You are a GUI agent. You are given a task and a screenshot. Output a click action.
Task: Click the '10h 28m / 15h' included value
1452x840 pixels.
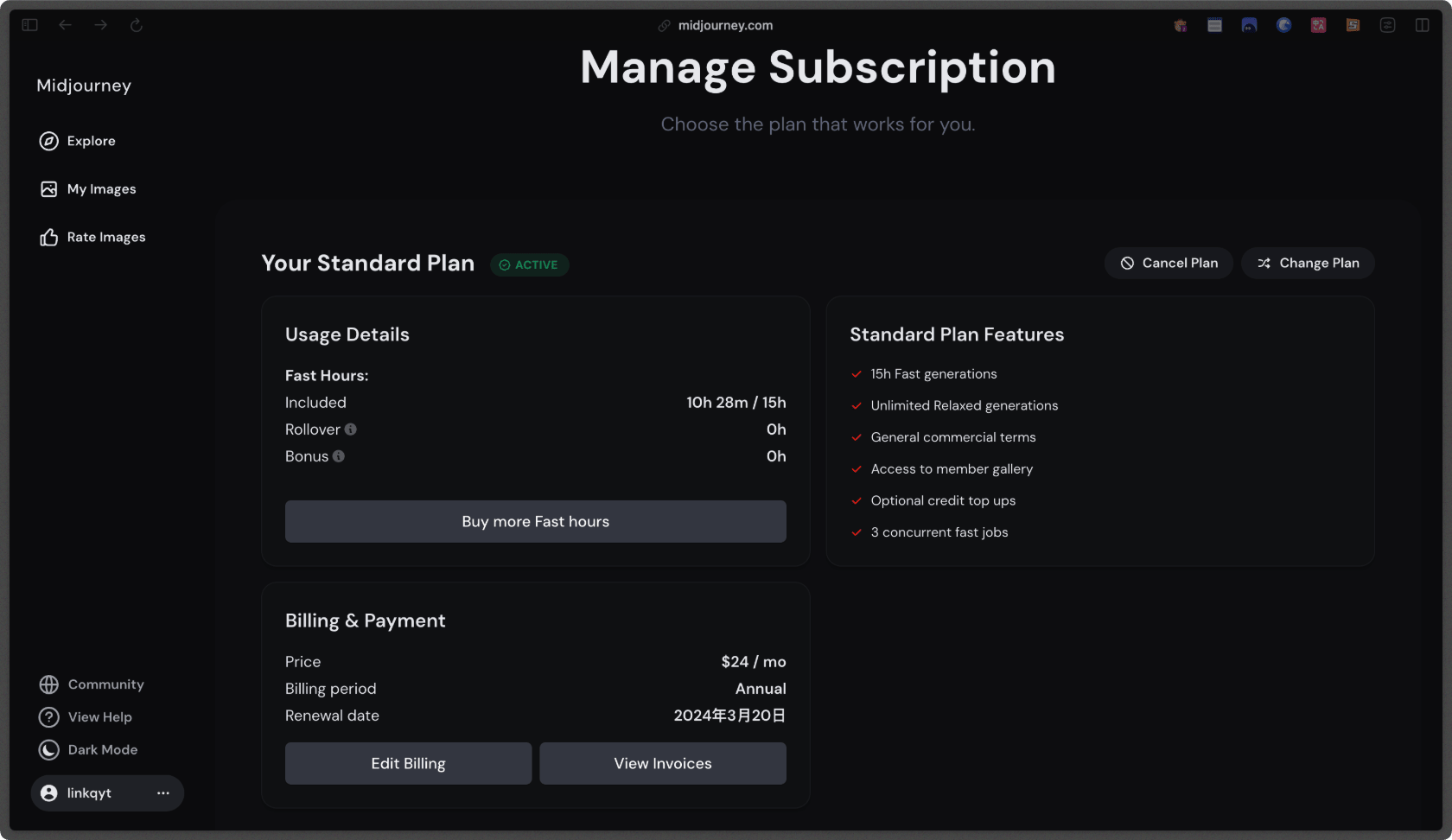click(736, 403)
